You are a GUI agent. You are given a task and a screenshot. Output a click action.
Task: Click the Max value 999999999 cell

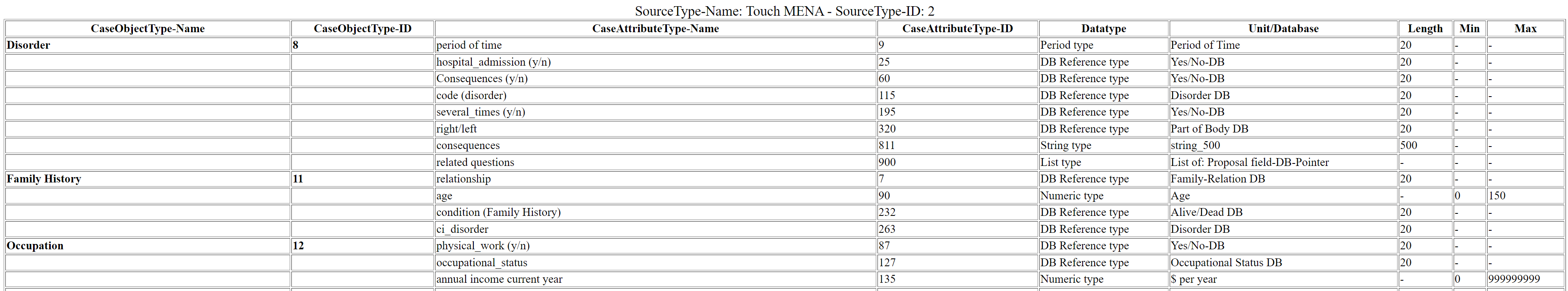[x=1525, y=279]
